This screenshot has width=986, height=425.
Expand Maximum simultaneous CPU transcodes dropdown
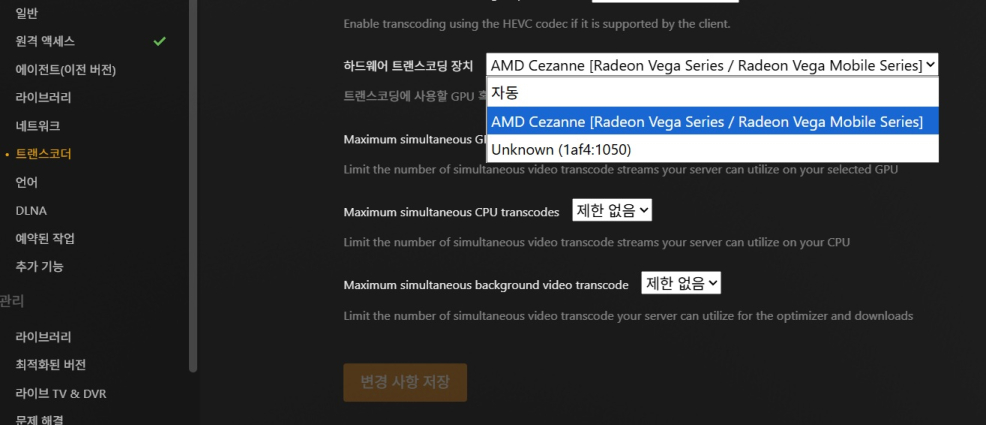pos(611,211)
